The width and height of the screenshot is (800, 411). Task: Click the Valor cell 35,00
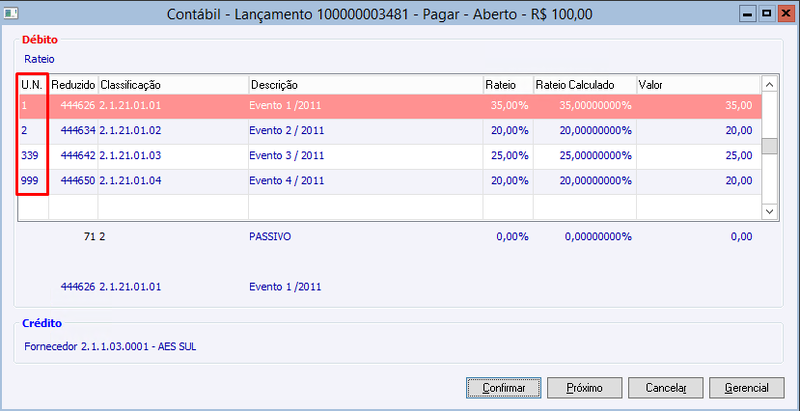pyautogui.click(x=698, y=106)
